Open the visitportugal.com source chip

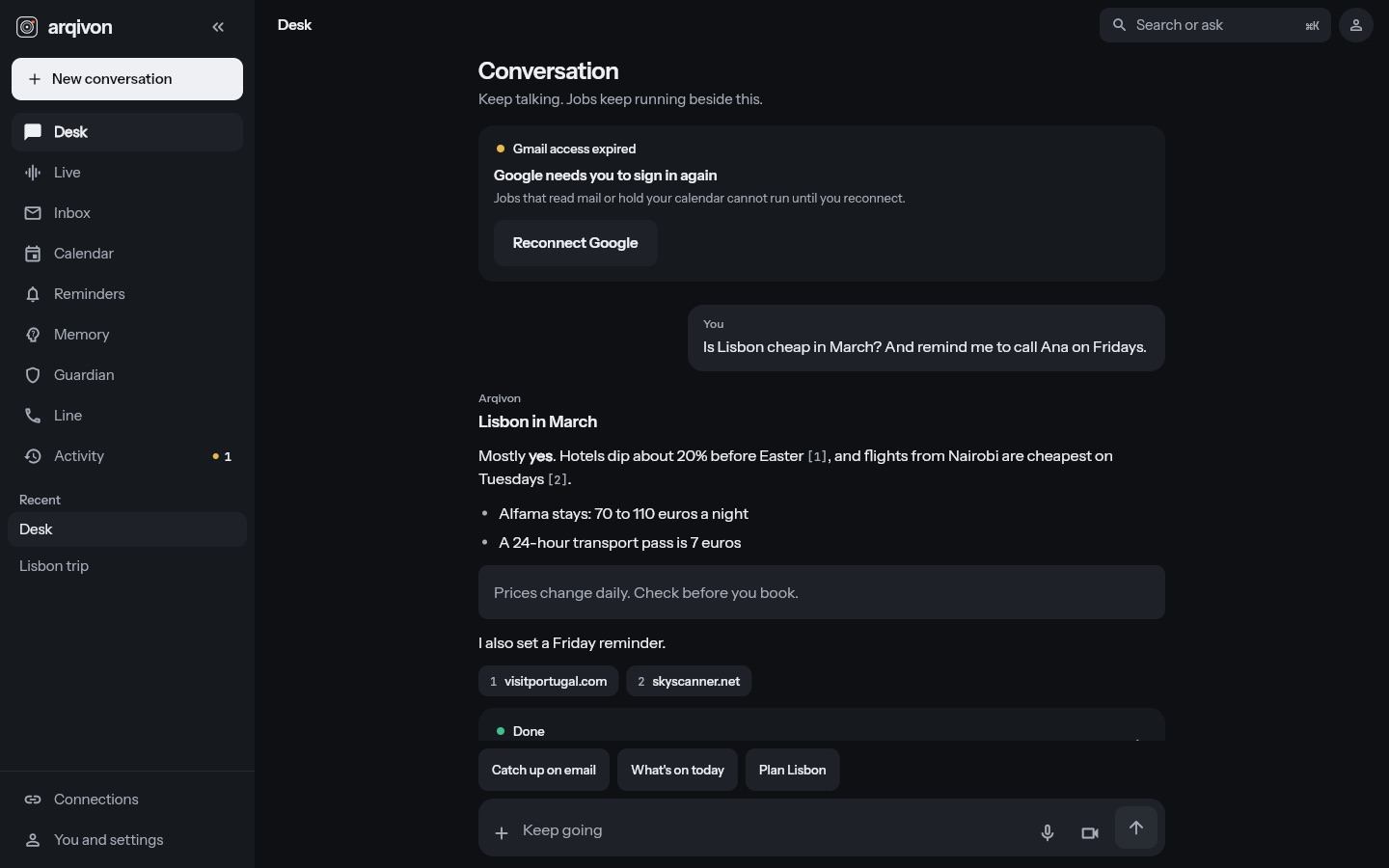coord(549,681)
